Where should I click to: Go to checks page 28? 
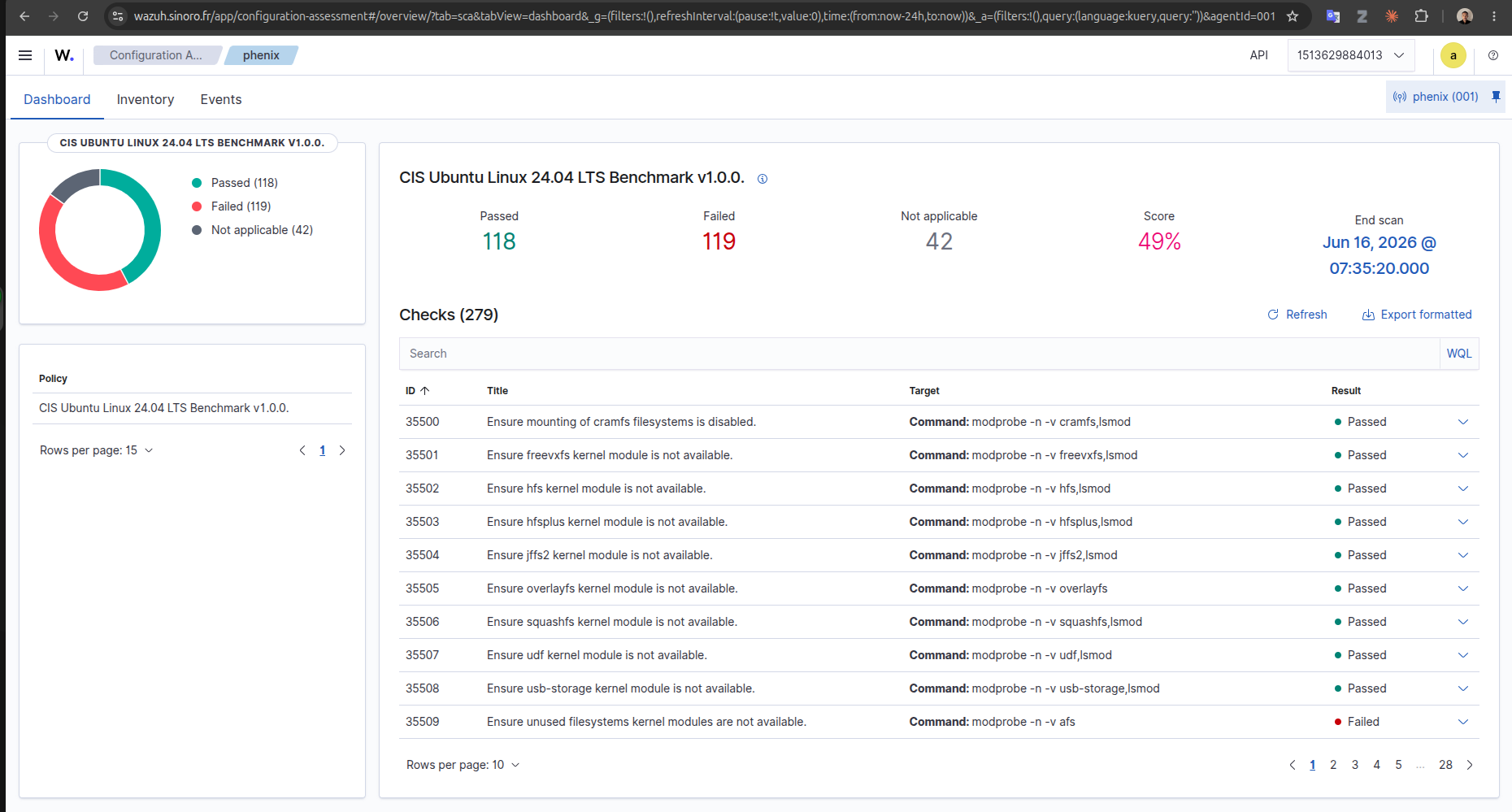point(1445,765)
